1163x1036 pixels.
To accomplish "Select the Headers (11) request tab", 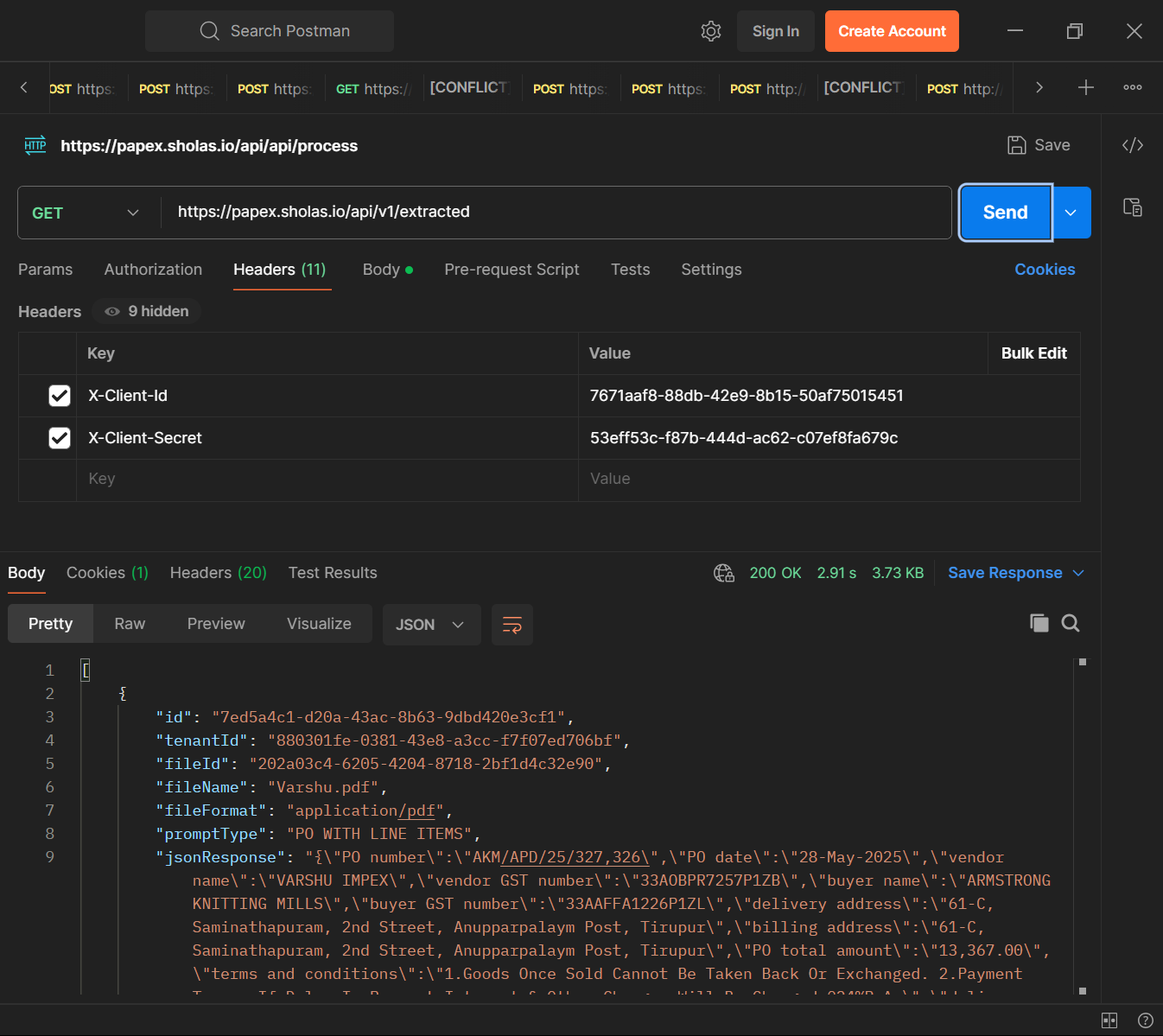I will pos(280,270).
